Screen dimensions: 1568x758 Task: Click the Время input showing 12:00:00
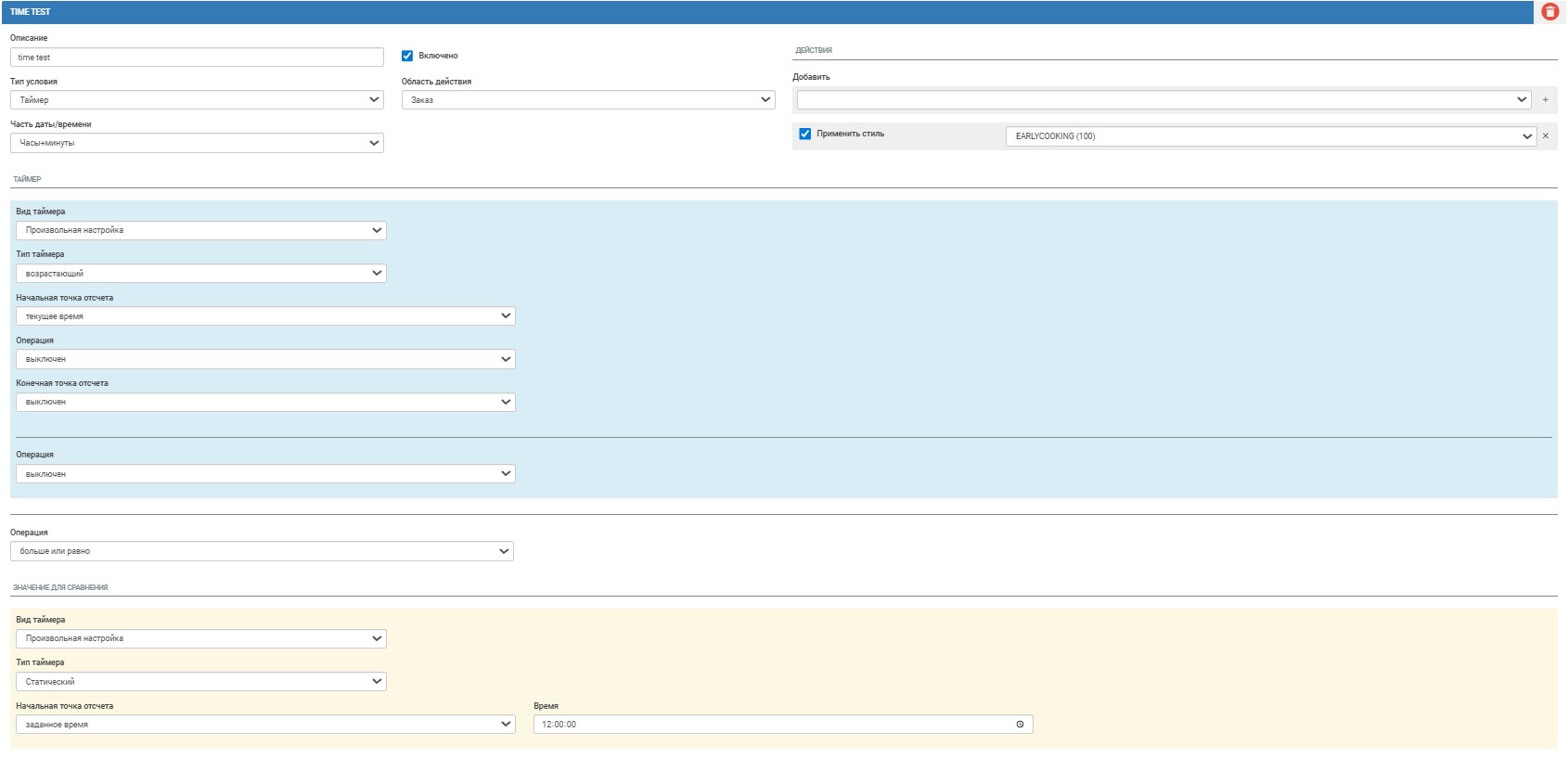coord(770,725)
